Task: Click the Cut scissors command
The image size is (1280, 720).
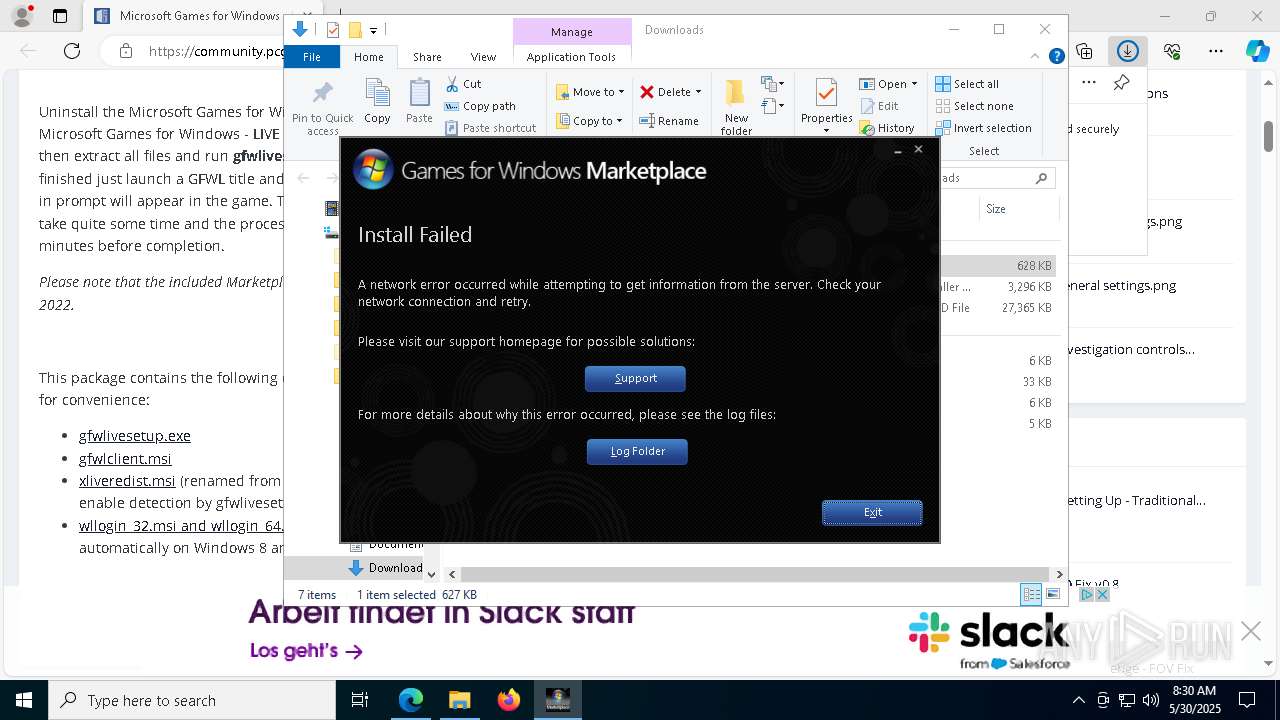Action: (x=463, y=84)
